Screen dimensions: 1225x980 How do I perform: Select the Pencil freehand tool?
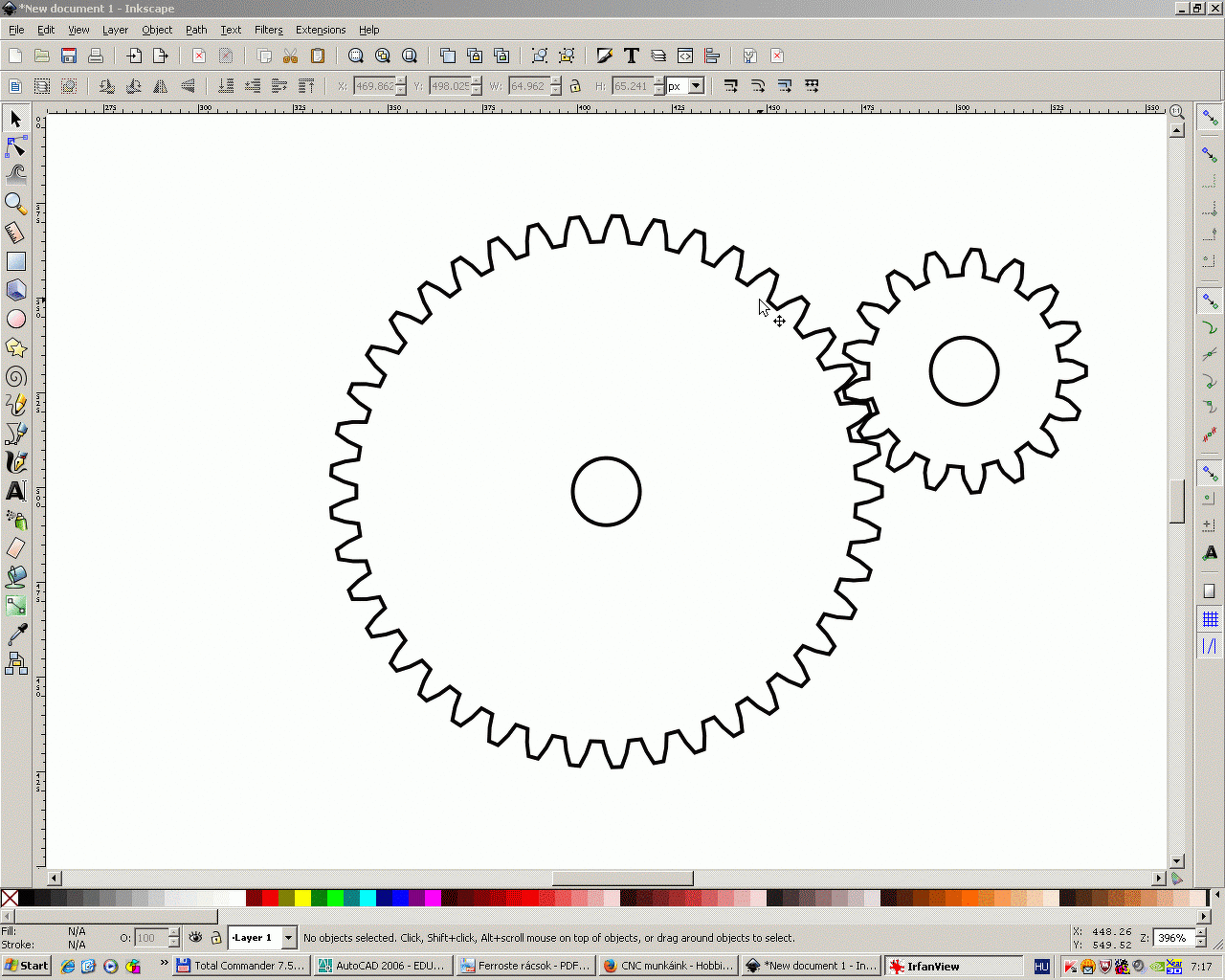pos(16,405)
